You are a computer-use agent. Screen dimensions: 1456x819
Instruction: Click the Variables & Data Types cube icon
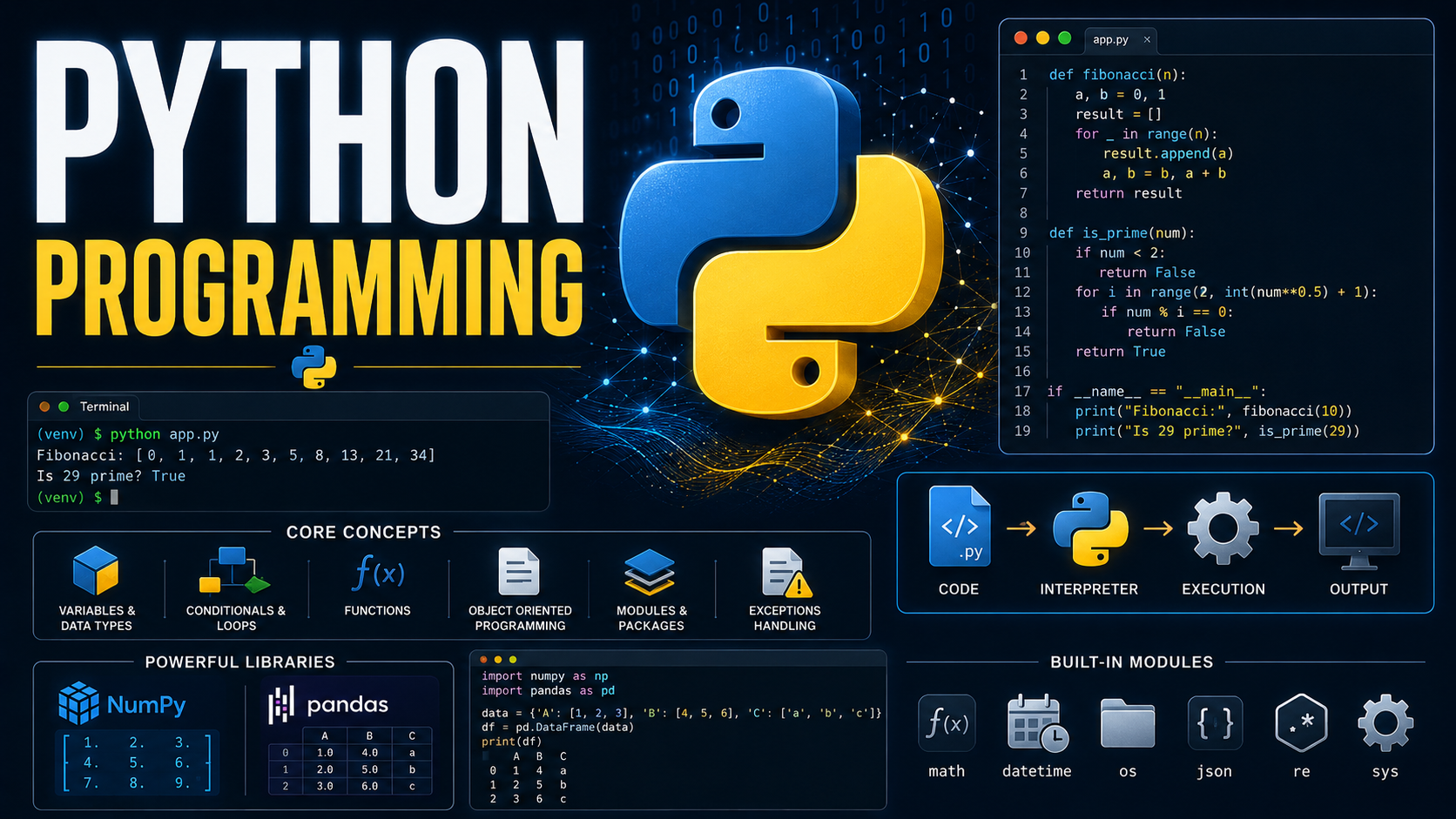click(x=96, y=571)
